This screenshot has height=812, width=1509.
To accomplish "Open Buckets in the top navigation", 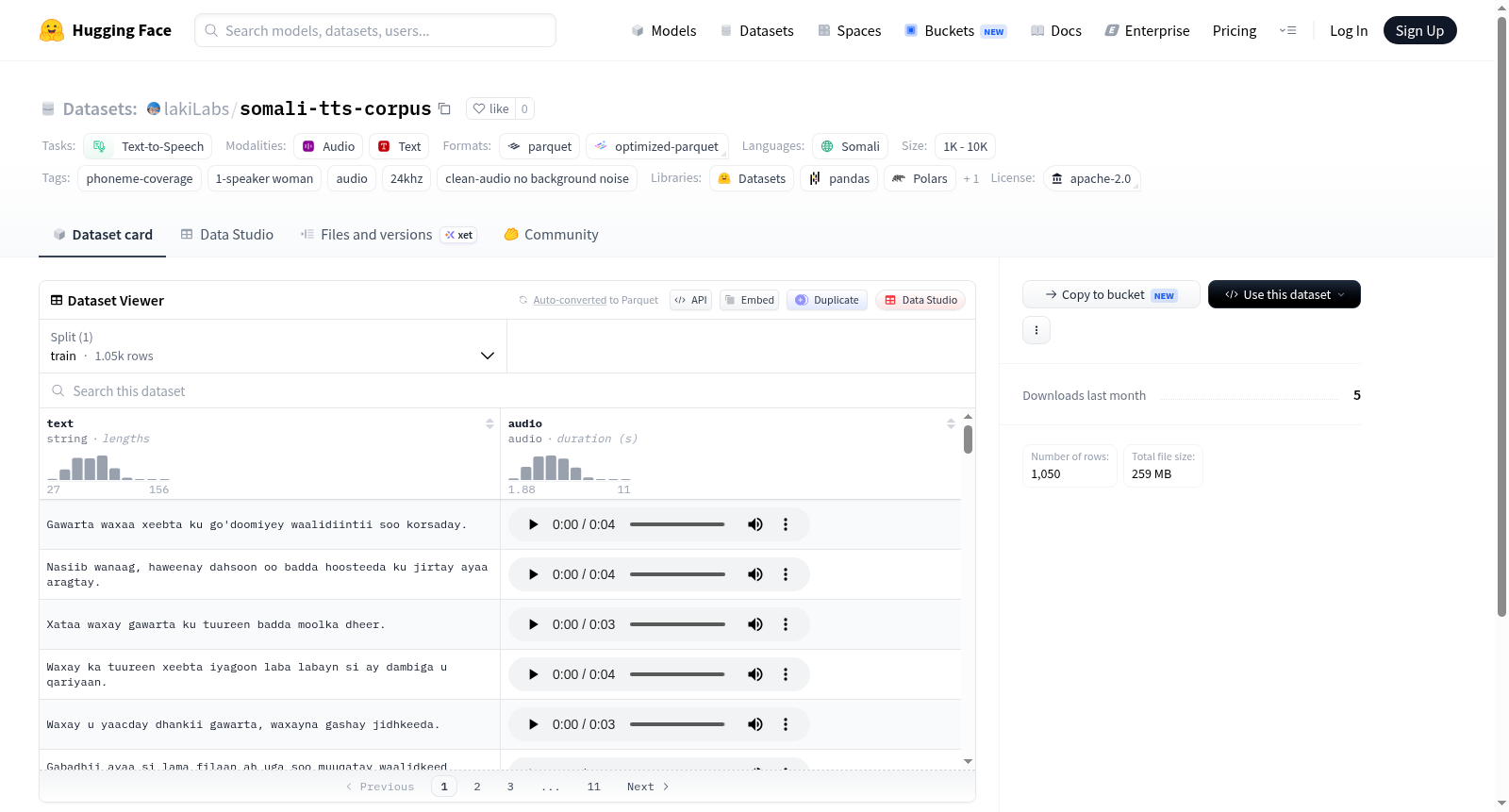I will (x=955, y=30).
